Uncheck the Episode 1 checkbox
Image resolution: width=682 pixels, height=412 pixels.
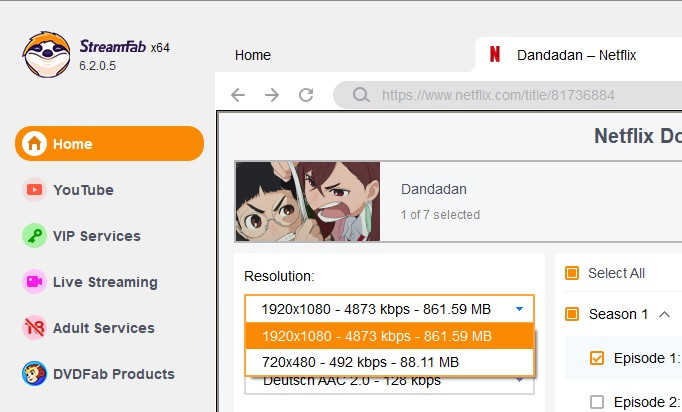coord(597,358)
